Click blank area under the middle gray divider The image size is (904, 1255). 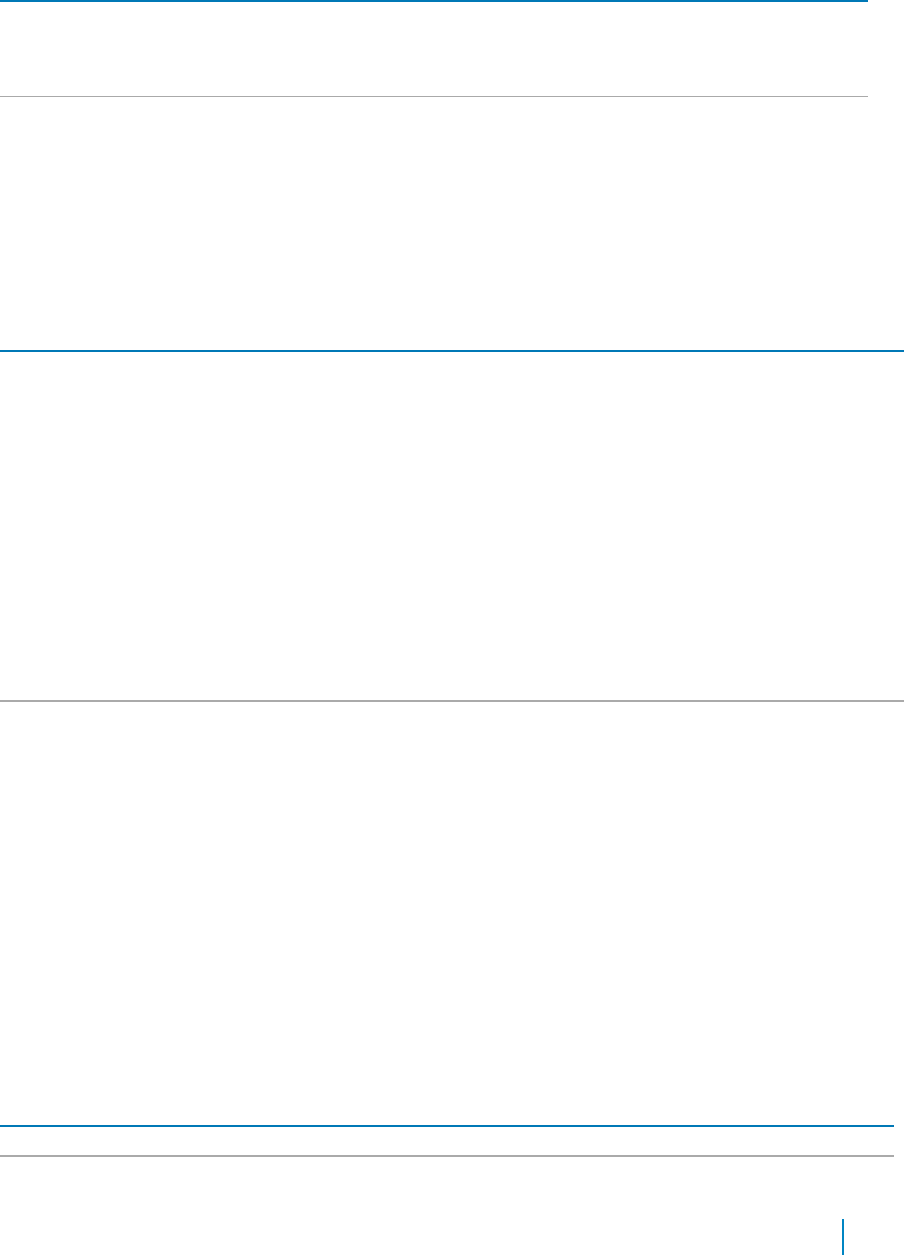(452, 913)
